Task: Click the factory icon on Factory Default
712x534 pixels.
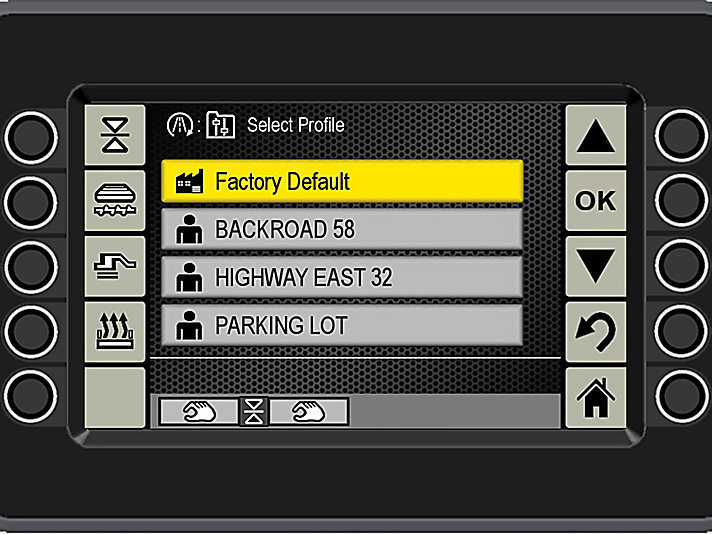Action: pos(189,182)
